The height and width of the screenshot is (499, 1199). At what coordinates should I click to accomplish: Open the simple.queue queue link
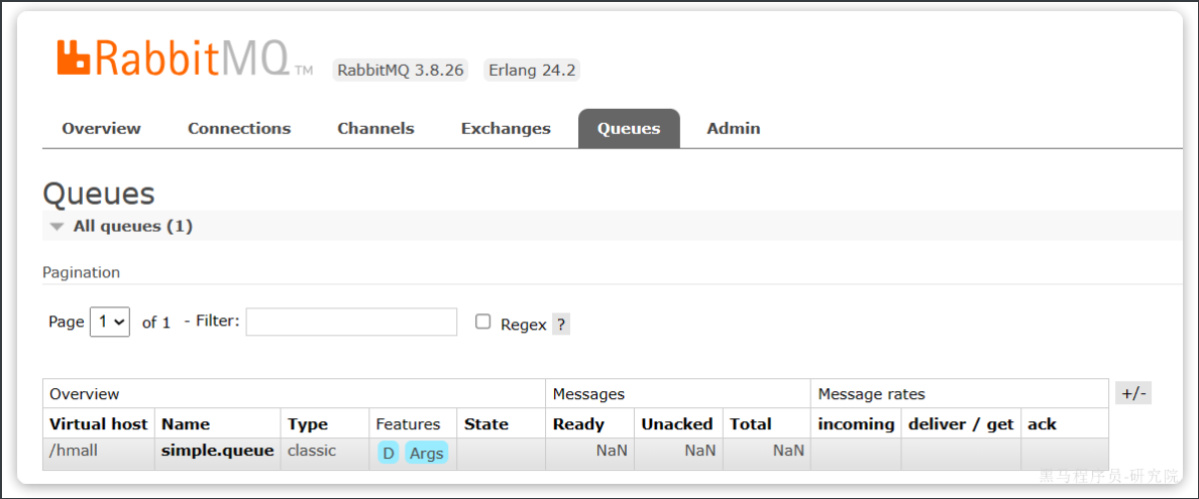tap(217, 451)
